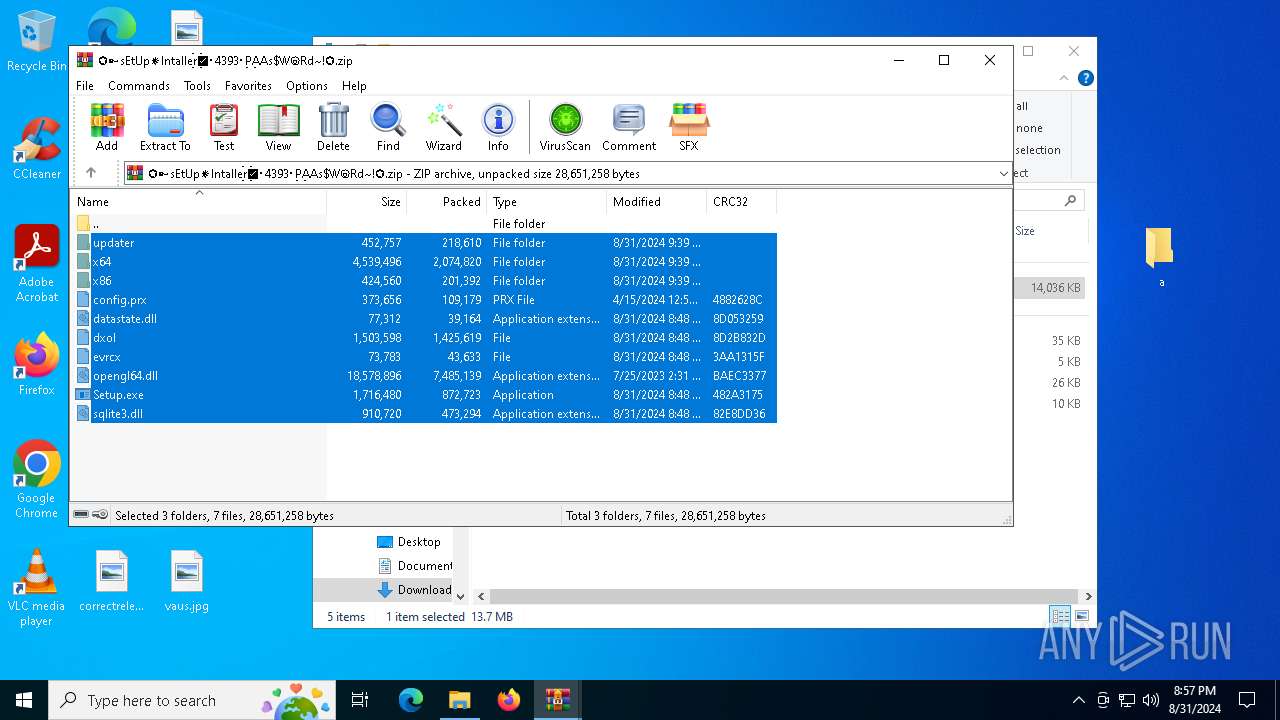Launch the Wizard tool

443,127
